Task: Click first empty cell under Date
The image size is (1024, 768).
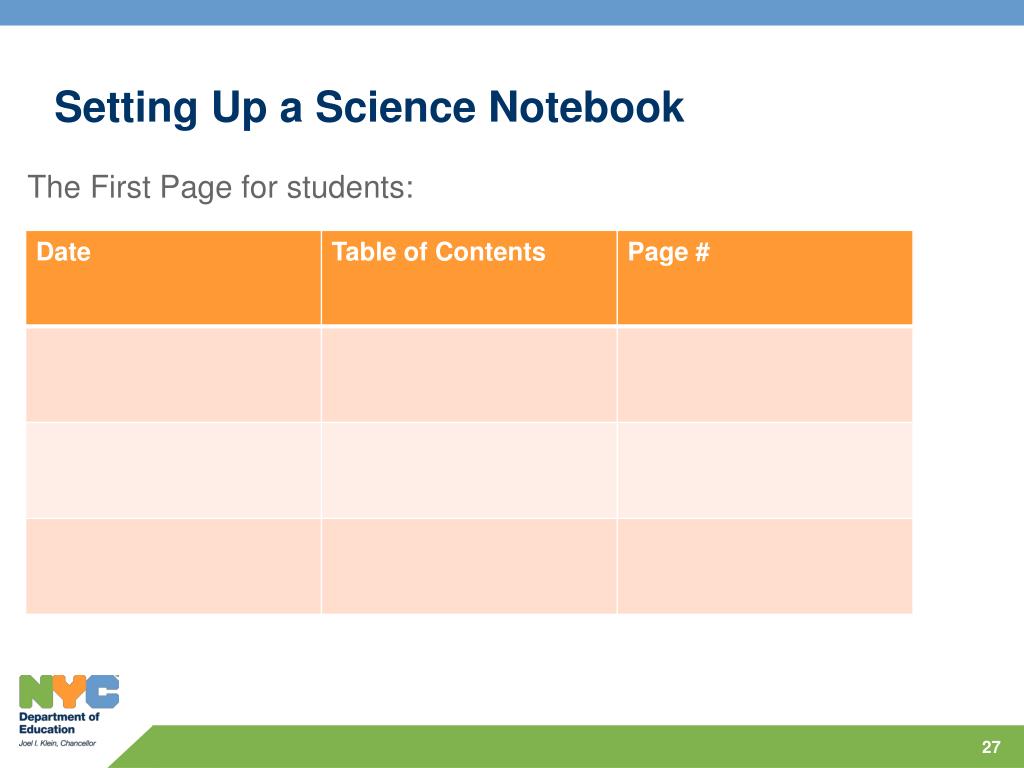Action: pyautogui.click(x=173, y=373)
